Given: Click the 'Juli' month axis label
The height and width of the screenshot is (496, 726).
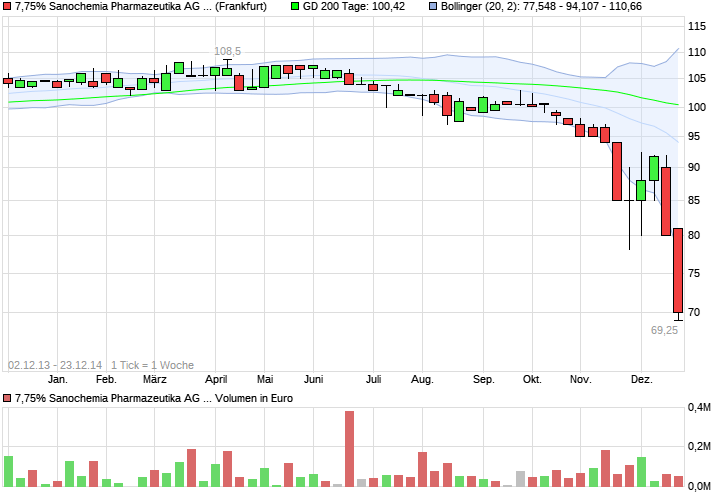Looking at the screenshot, I should pos(374,380).
